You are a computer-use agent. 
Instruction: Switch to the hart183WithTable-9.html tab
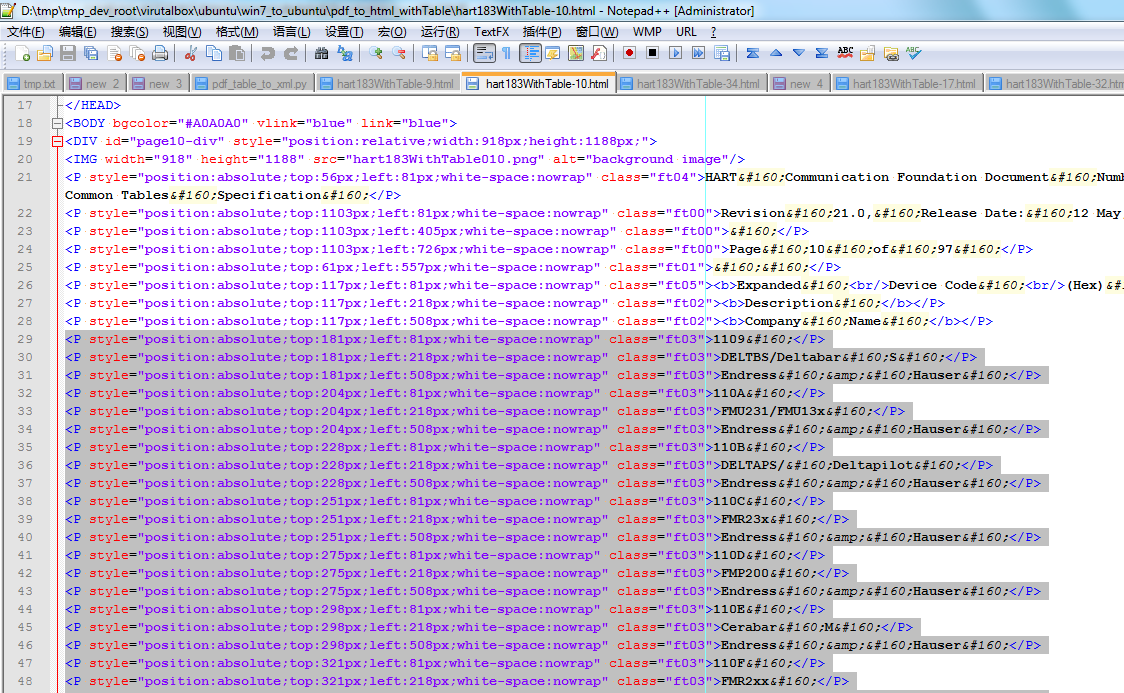tap(388, 83)
